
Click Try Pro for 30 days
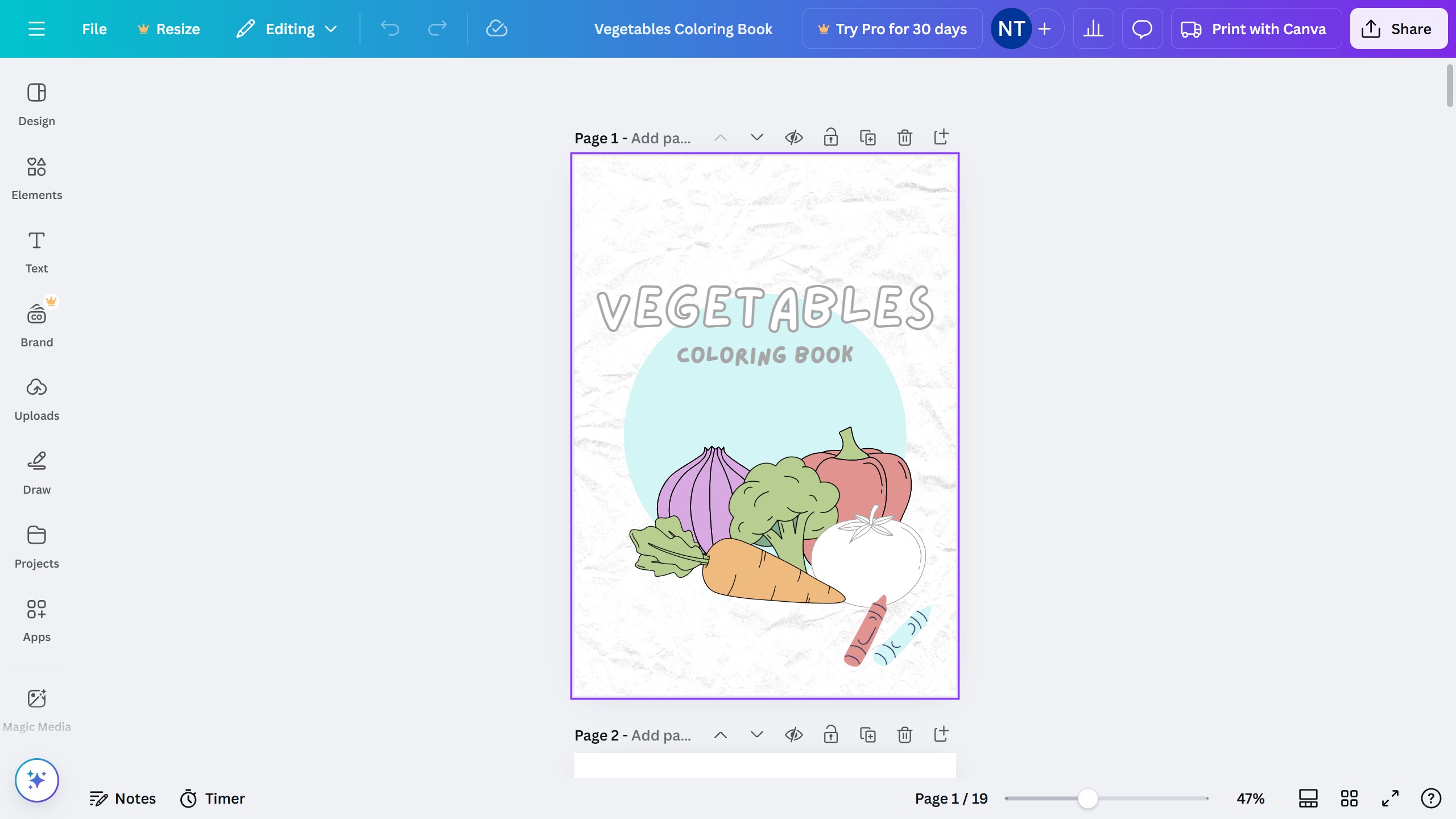click(891, 28)
